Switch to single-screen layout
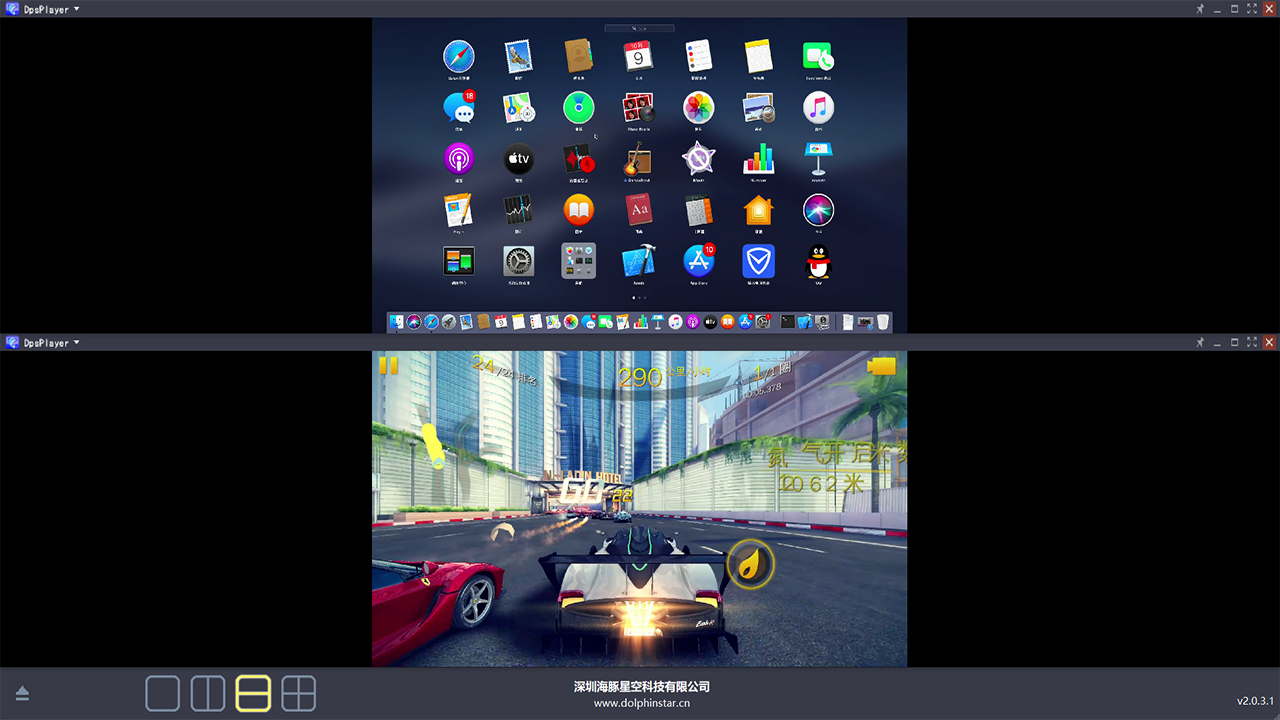1280x720 pixels. 163,693
